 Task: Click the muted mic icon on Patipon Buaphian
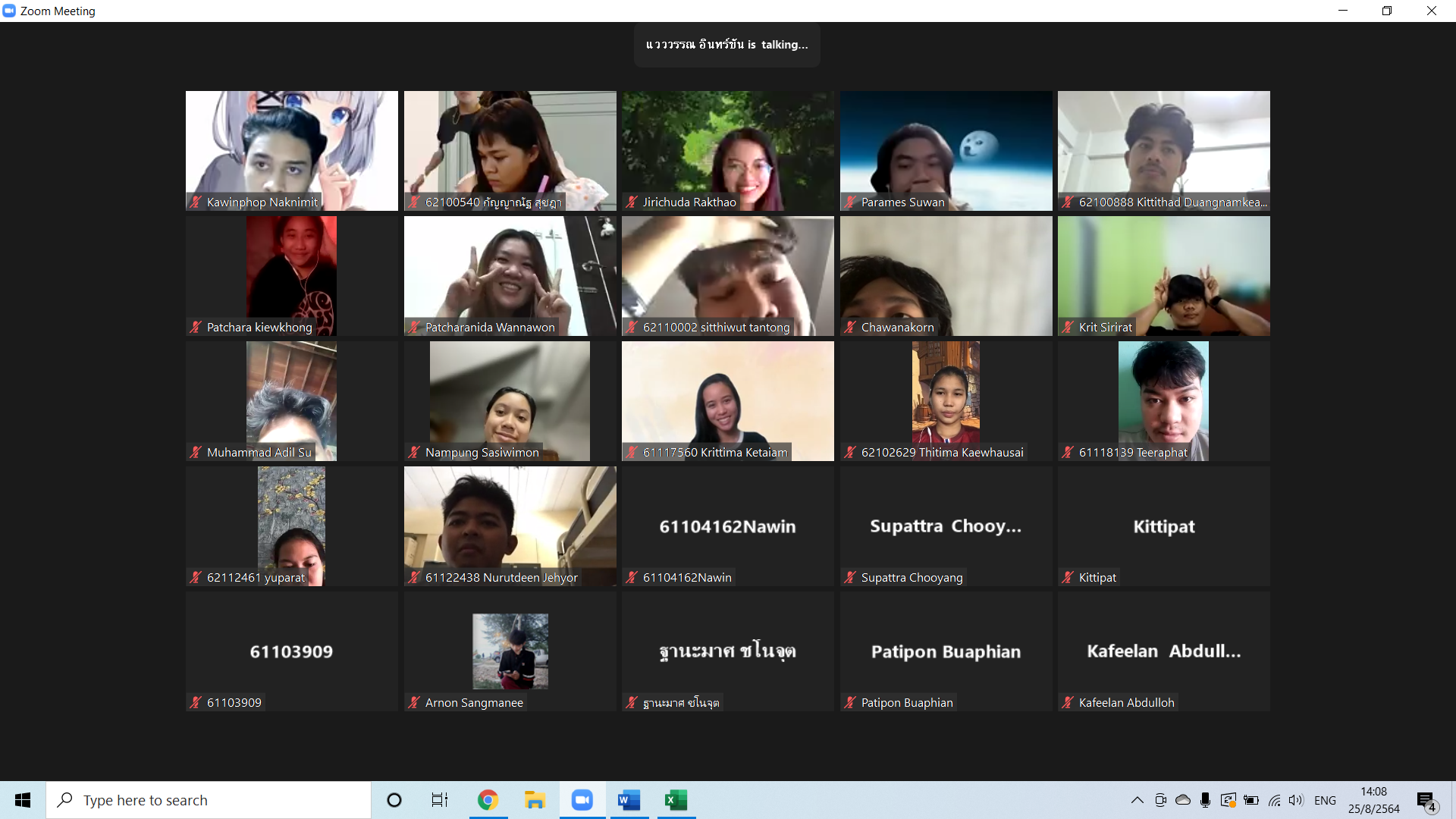850,702
